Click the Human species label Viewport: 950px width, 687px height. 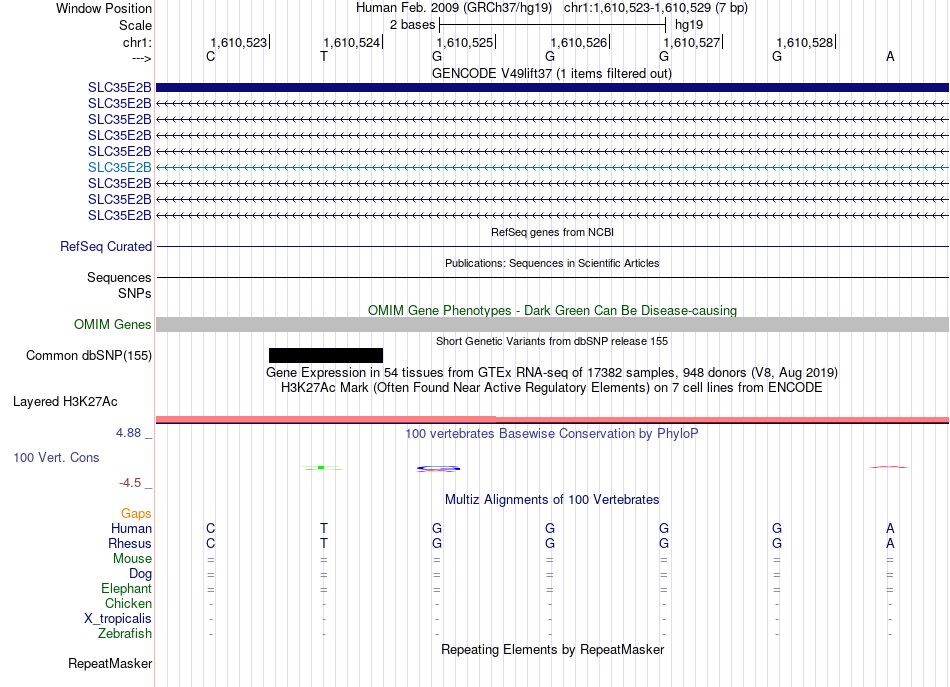tap(131, 529)
